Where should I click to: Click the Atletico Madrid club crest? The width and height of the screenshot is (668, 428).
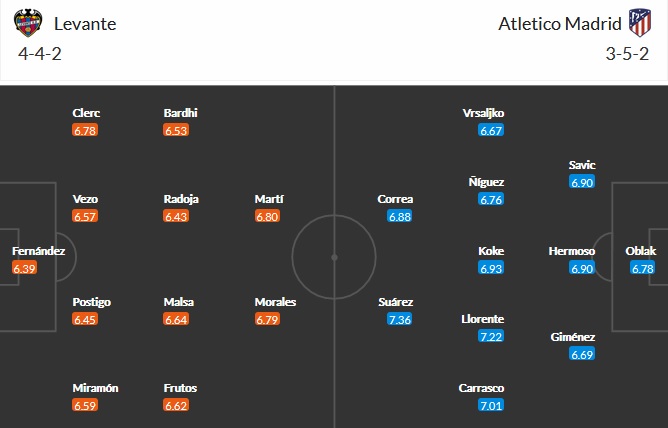[637, 23]
